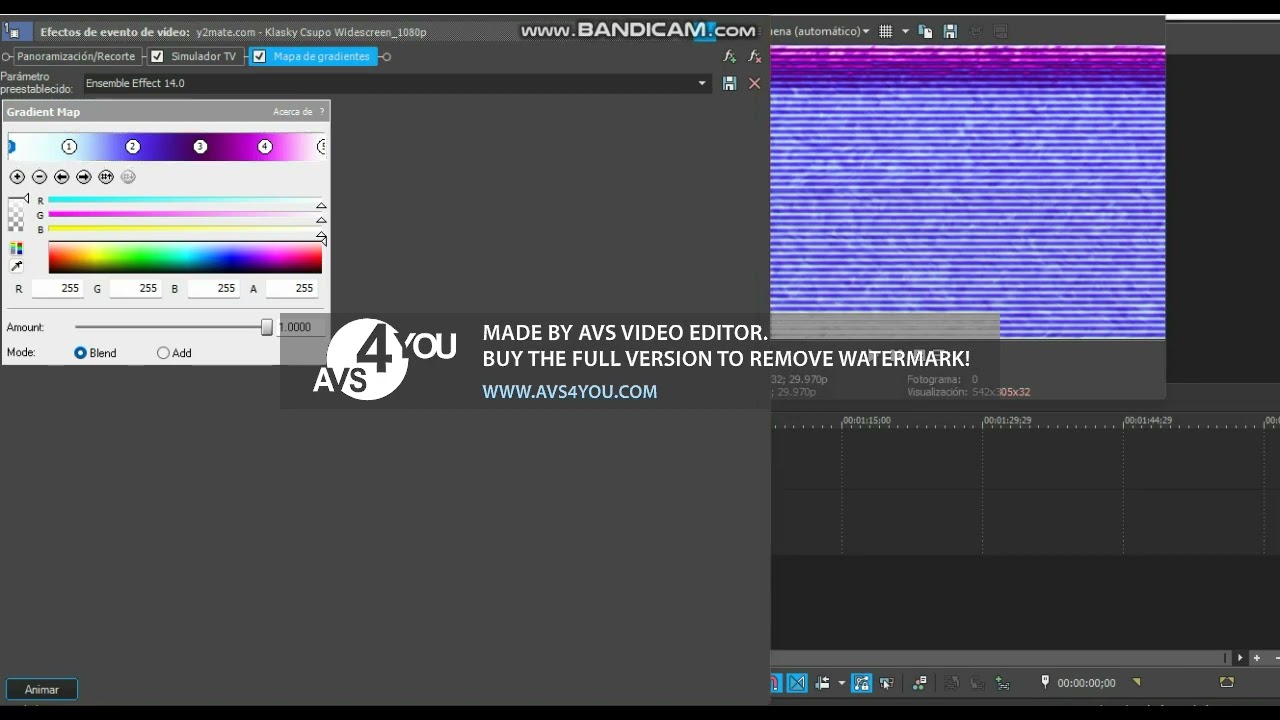
Task: Select Blend mode radio button
Action: coord(81,353)
